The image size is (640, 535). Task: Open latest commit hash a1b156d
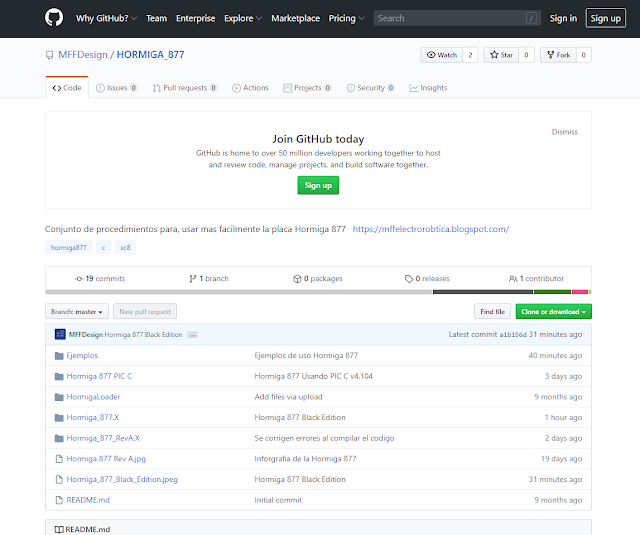pos(513,335)
